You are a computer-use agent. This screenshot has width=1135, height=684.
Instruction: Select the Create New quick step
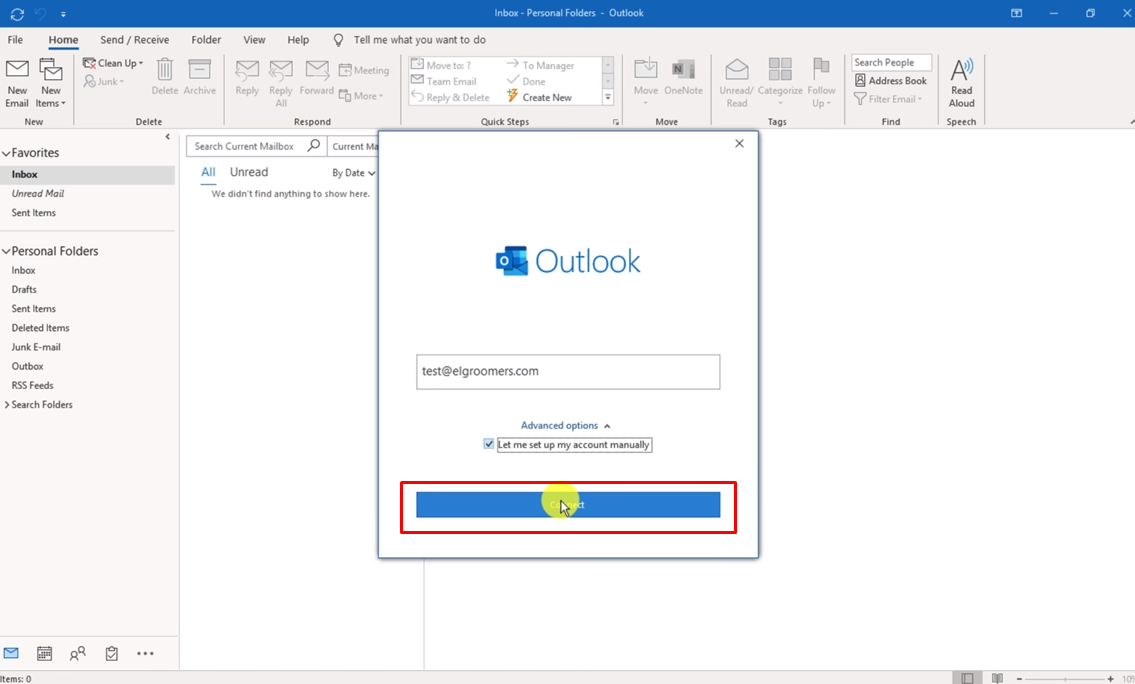tap(539, 97)
